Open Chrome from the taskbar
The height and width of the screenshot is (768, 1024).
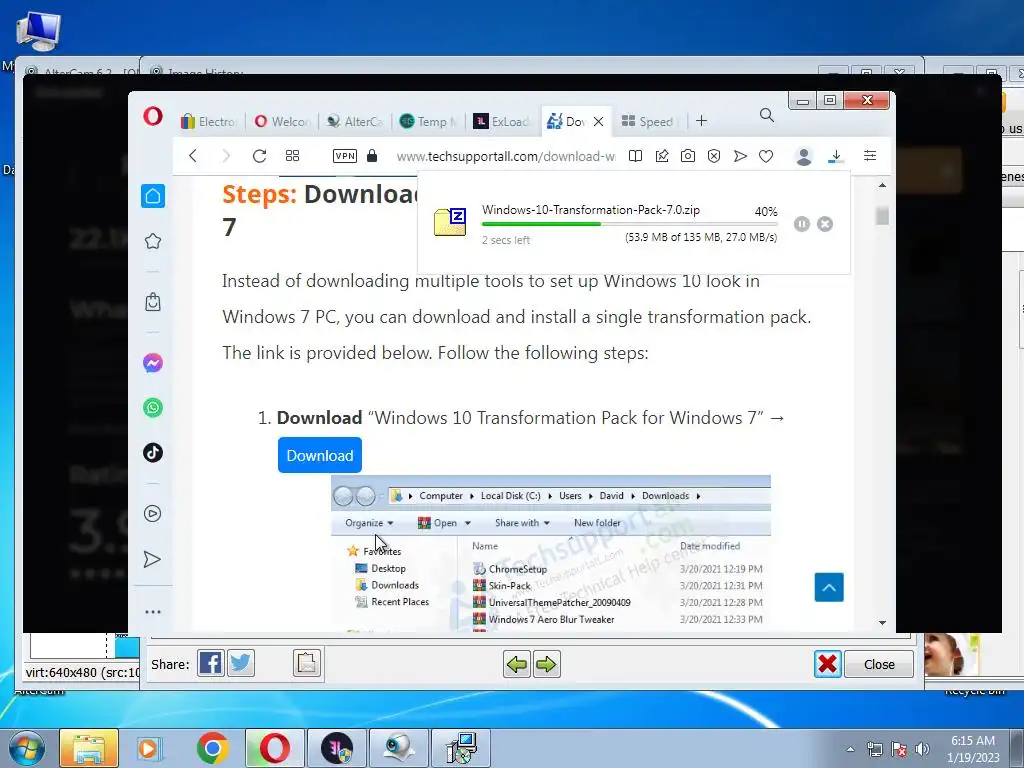click(213, 748)
